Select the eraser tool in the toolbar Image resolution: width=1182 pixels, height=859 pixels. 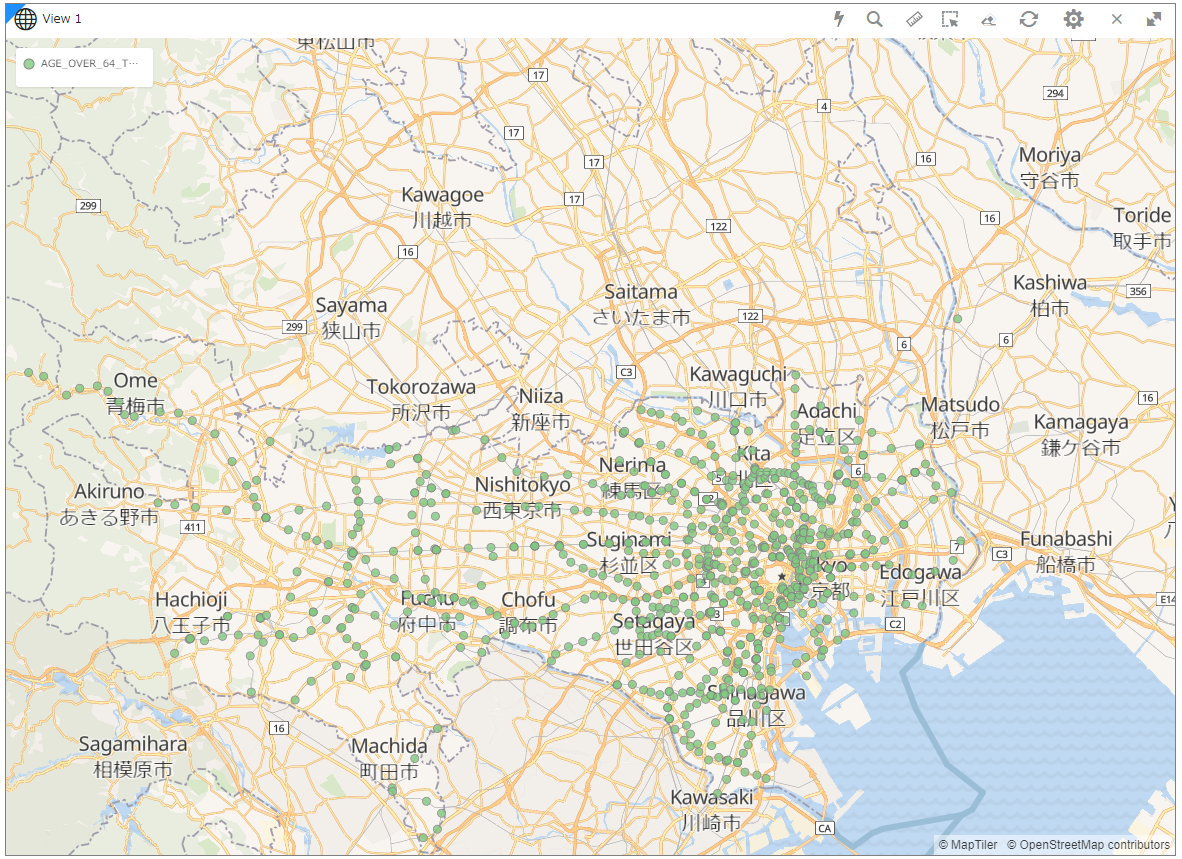pyautogui.click(x=988, y=18)
